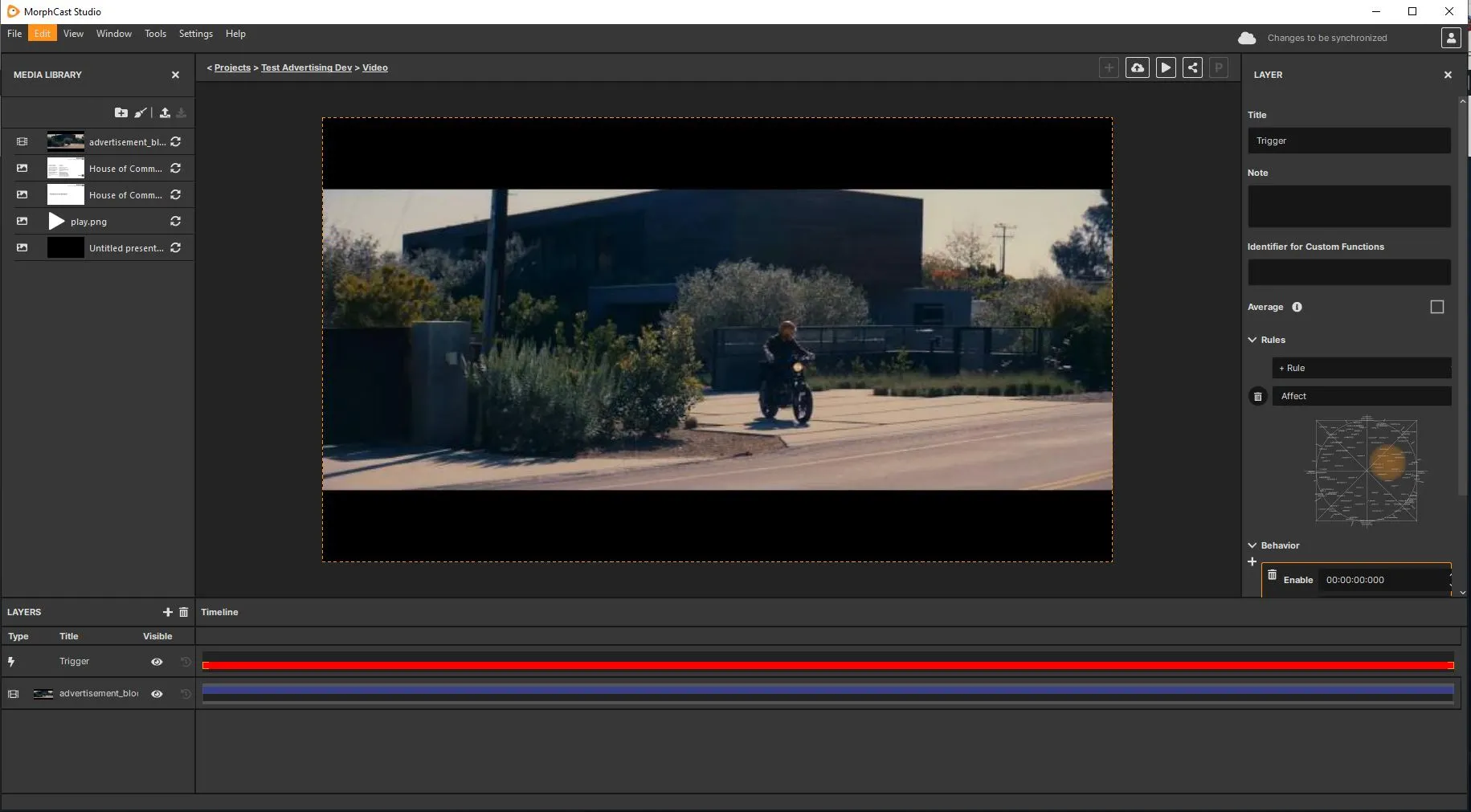Screen dimensions: 1471x812
Task: Click the red Trigger timeline bar
Action: coord(827,665)
